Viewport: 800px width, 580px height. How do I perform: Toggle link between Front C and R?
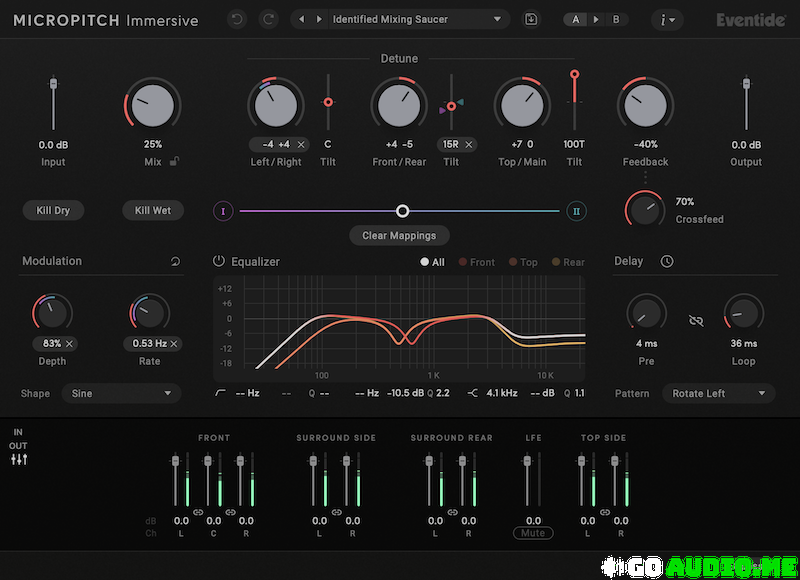[231, 512]
